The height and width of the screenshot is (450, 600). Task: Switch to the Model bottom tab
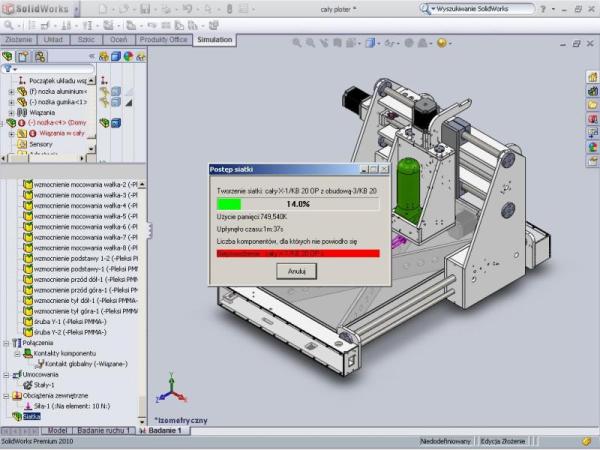pos(57,430)
